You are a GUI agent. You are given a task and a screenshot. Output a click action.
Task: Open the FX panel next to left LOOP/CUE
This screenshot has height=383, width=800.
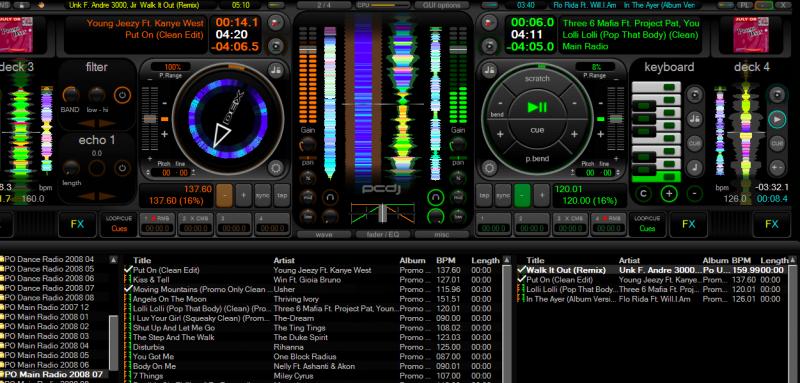pyautogui.click(x=77, y=224)
